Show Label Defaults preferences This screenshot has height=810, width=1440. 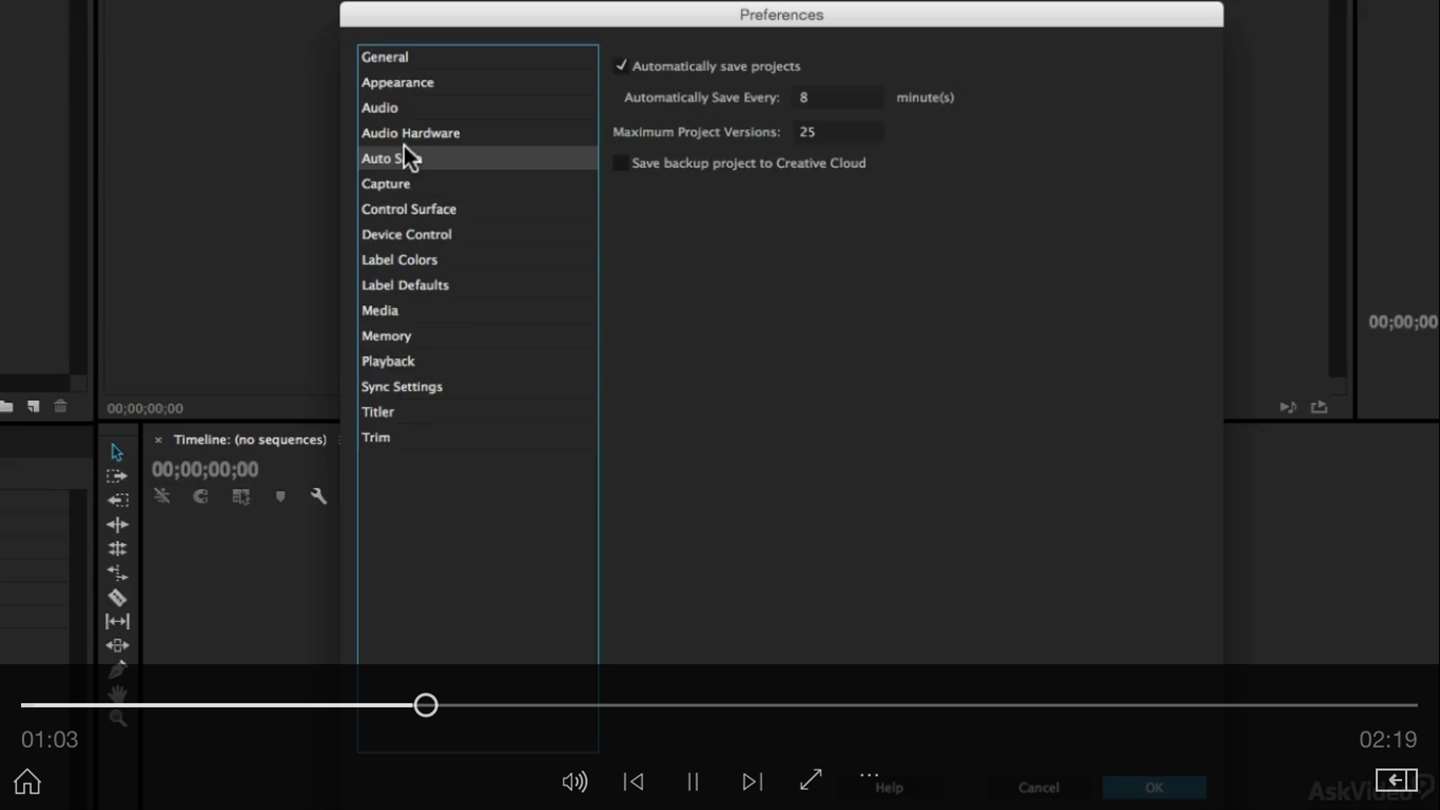click(x=478, y=285)
